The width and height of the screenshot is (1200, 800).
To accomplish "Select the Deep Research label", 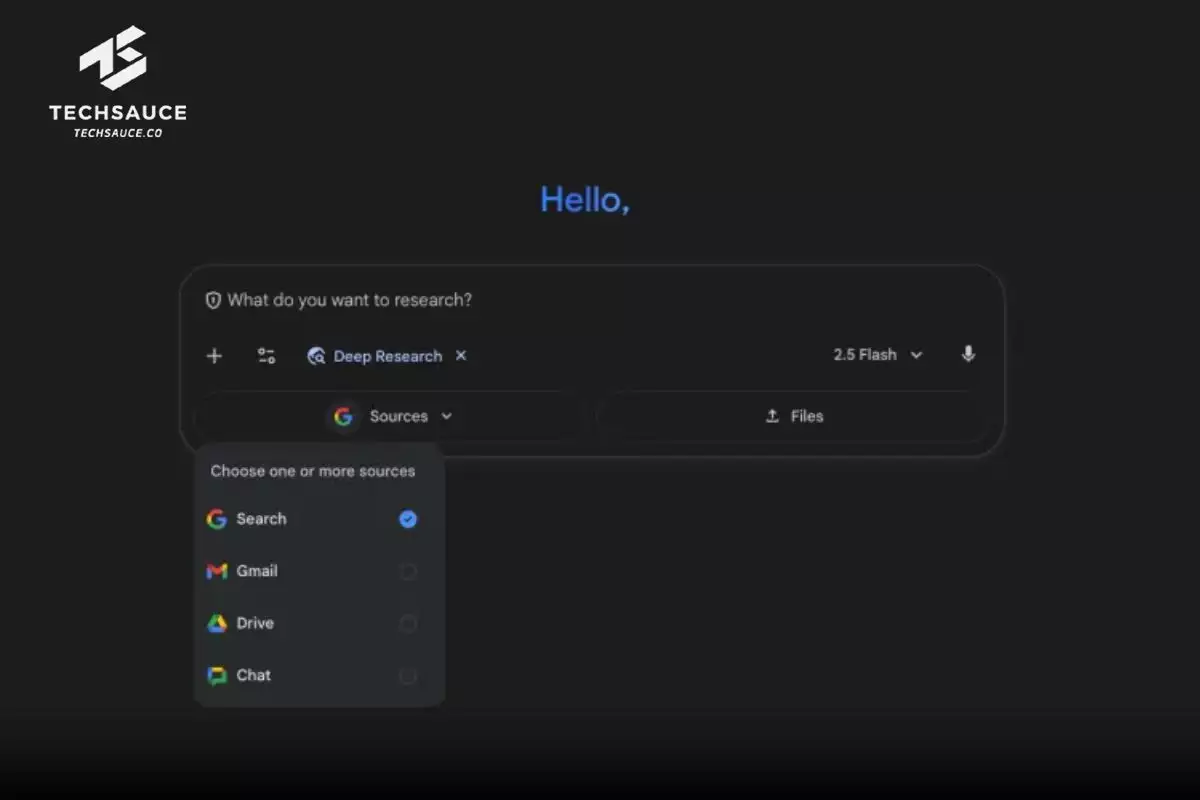I will (388, 356).
